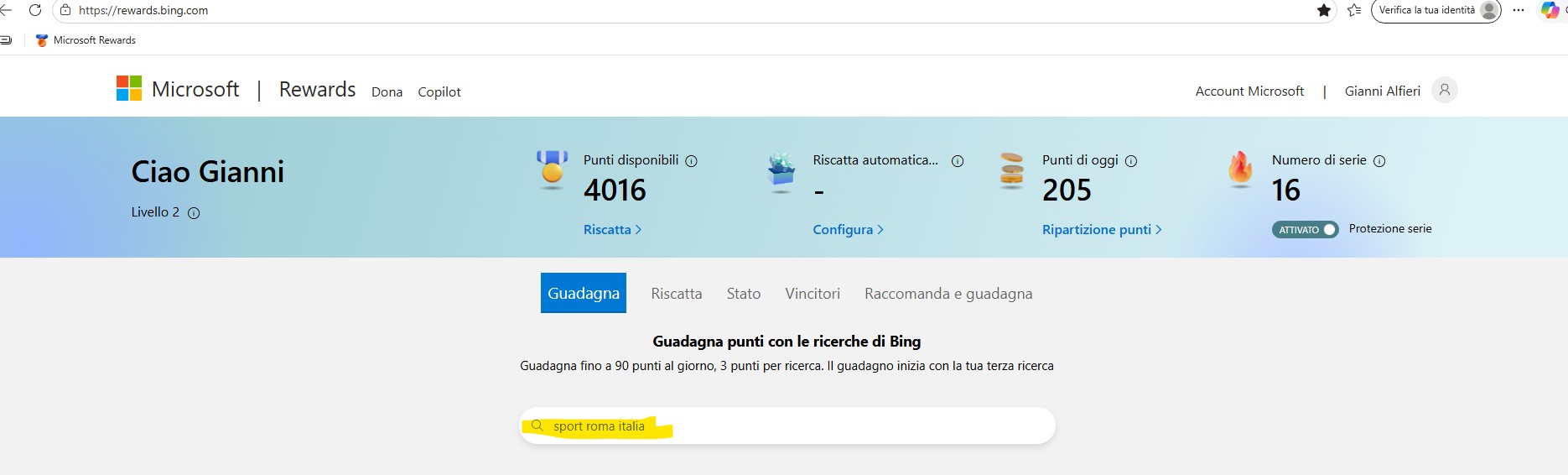Select the Guadagna tab
The image size is (1568, 475).
pos(584,293)
